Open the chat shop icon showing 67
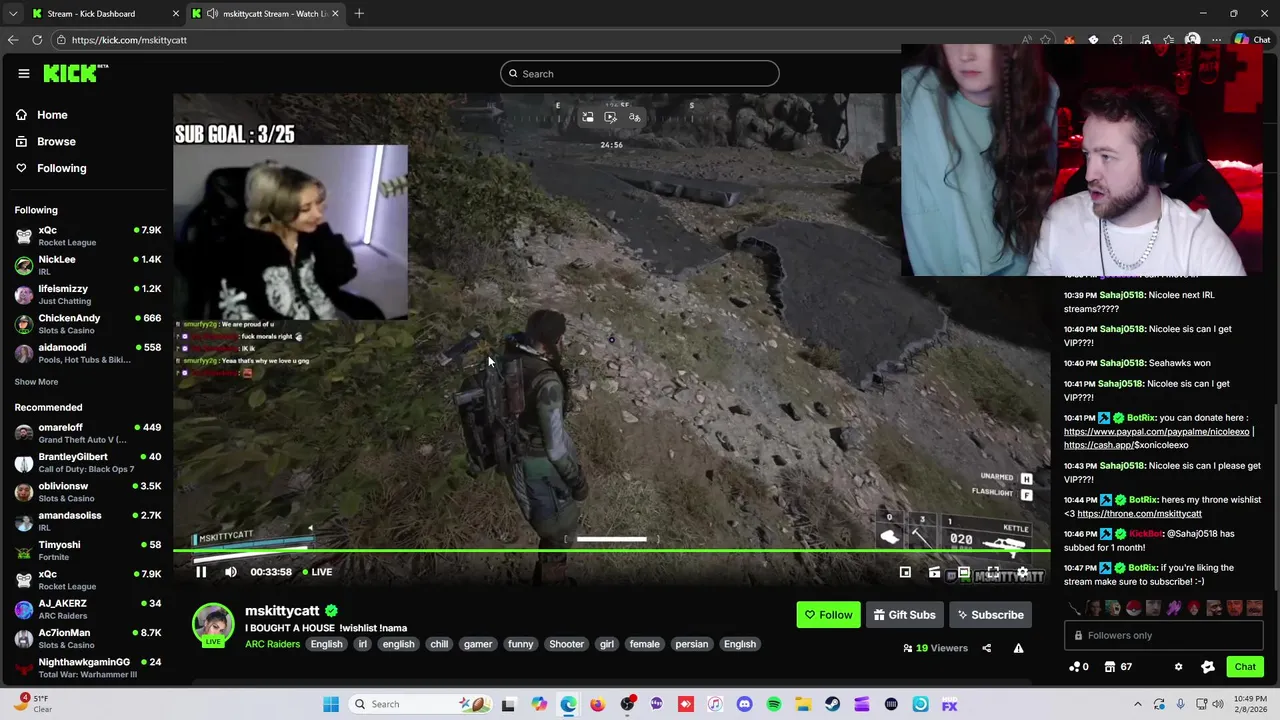Viewport: 1280px width, 720px height. (1118, 667)
